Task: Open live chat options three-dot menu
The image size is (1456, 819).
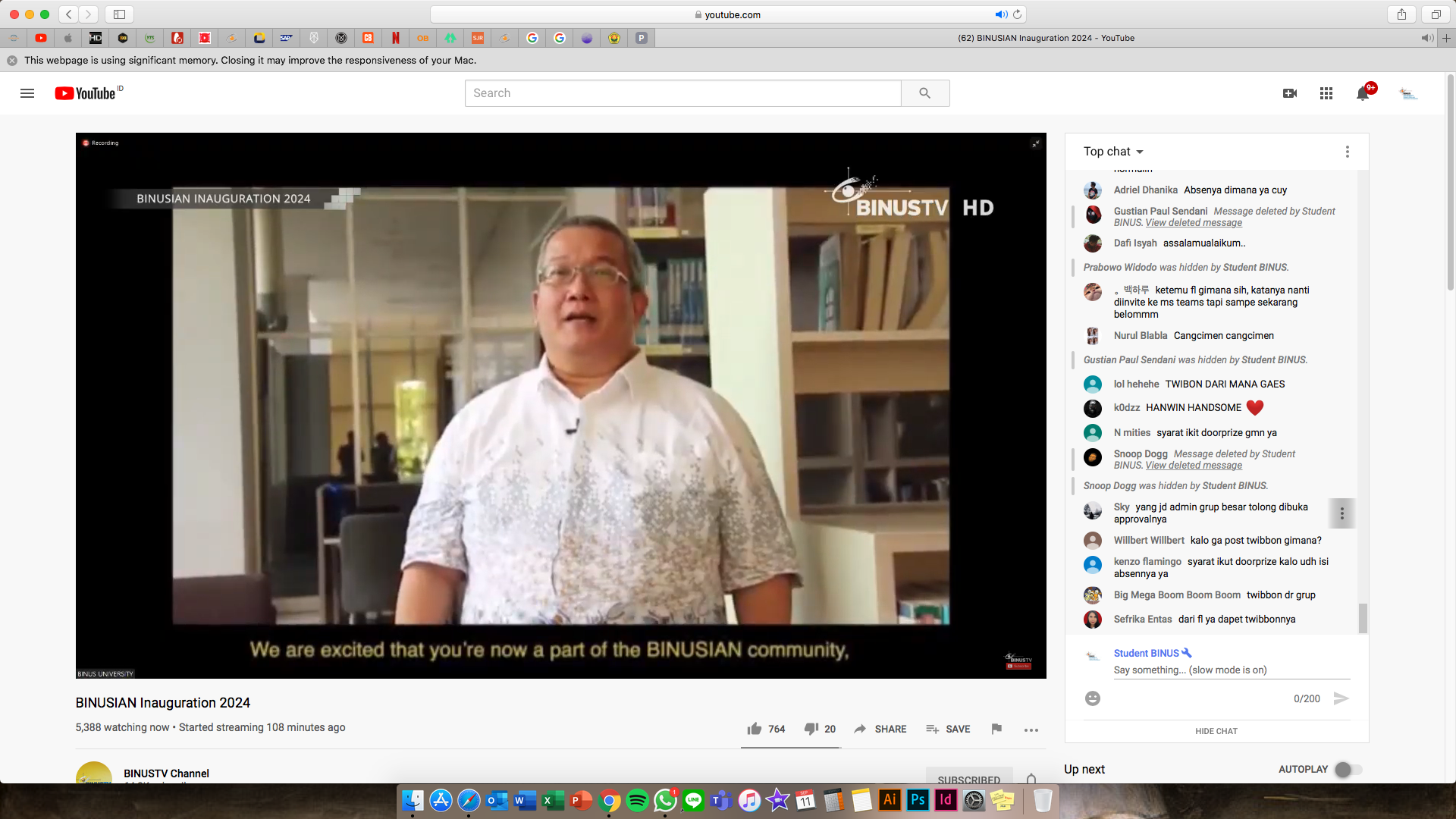Action: (1347, 152)
